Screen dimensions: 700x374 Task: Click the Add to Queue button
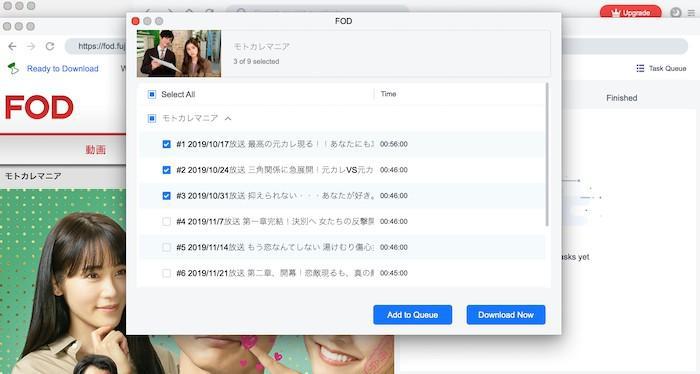click(412, 315)
